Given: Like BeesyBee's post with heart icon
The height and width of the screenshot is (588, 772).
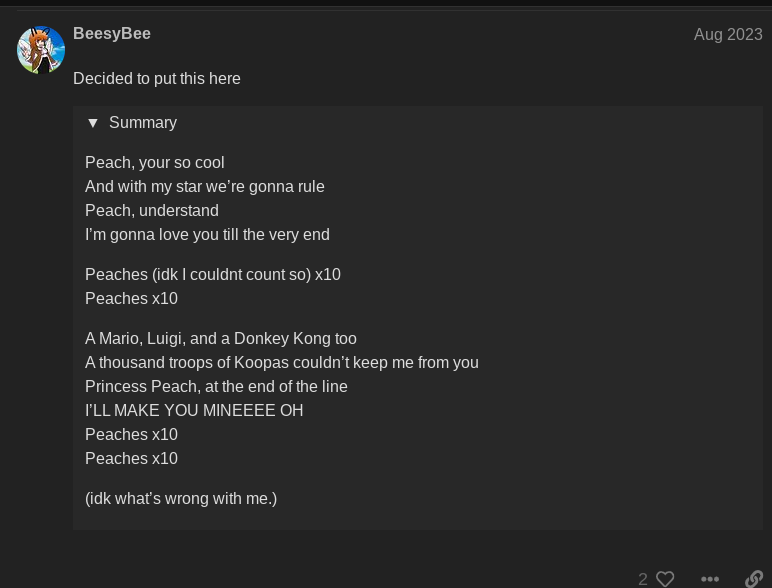Looking at the screenshot, I should click(665, 579).
